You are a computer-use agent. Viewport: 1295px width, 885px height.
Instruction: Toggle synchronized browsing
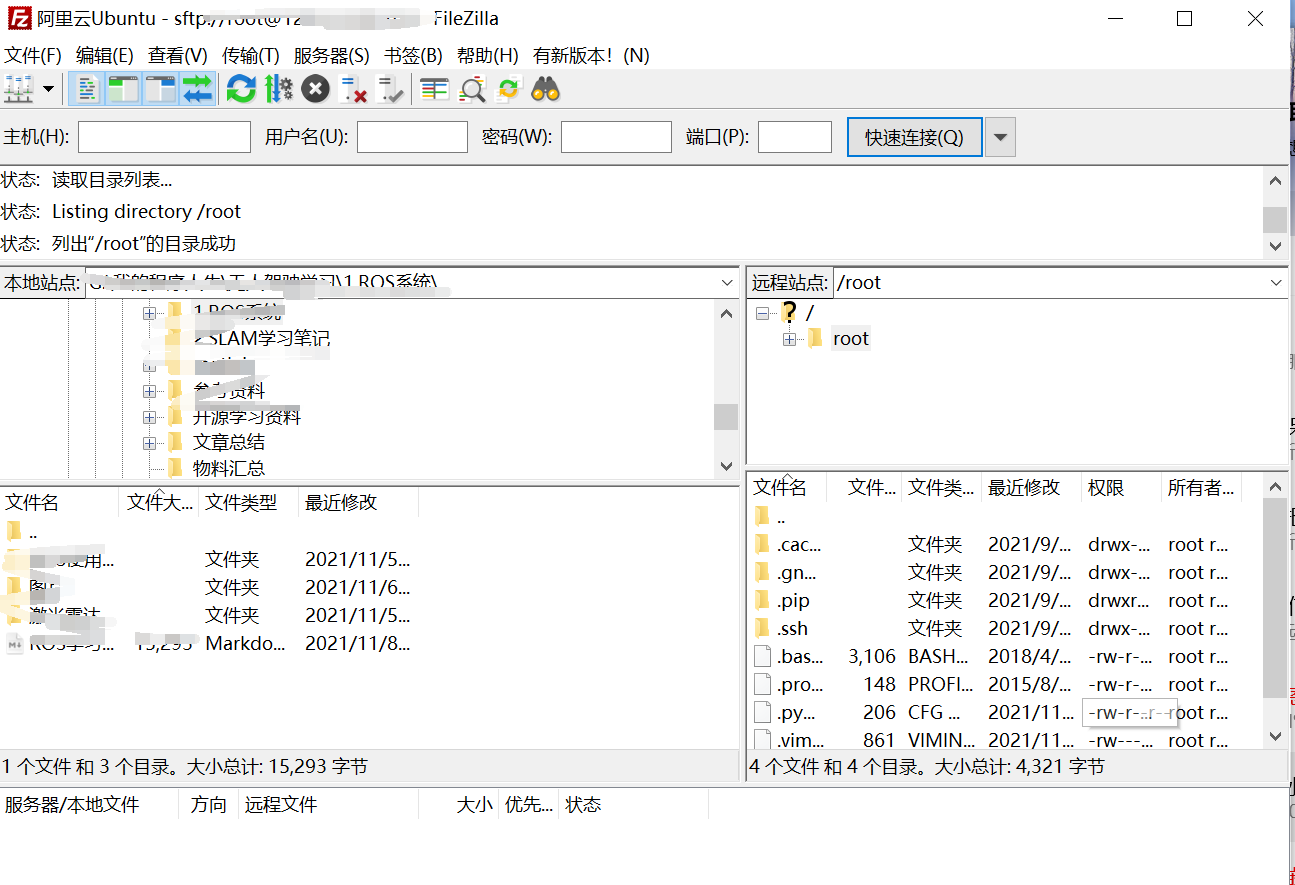[508, 89]
